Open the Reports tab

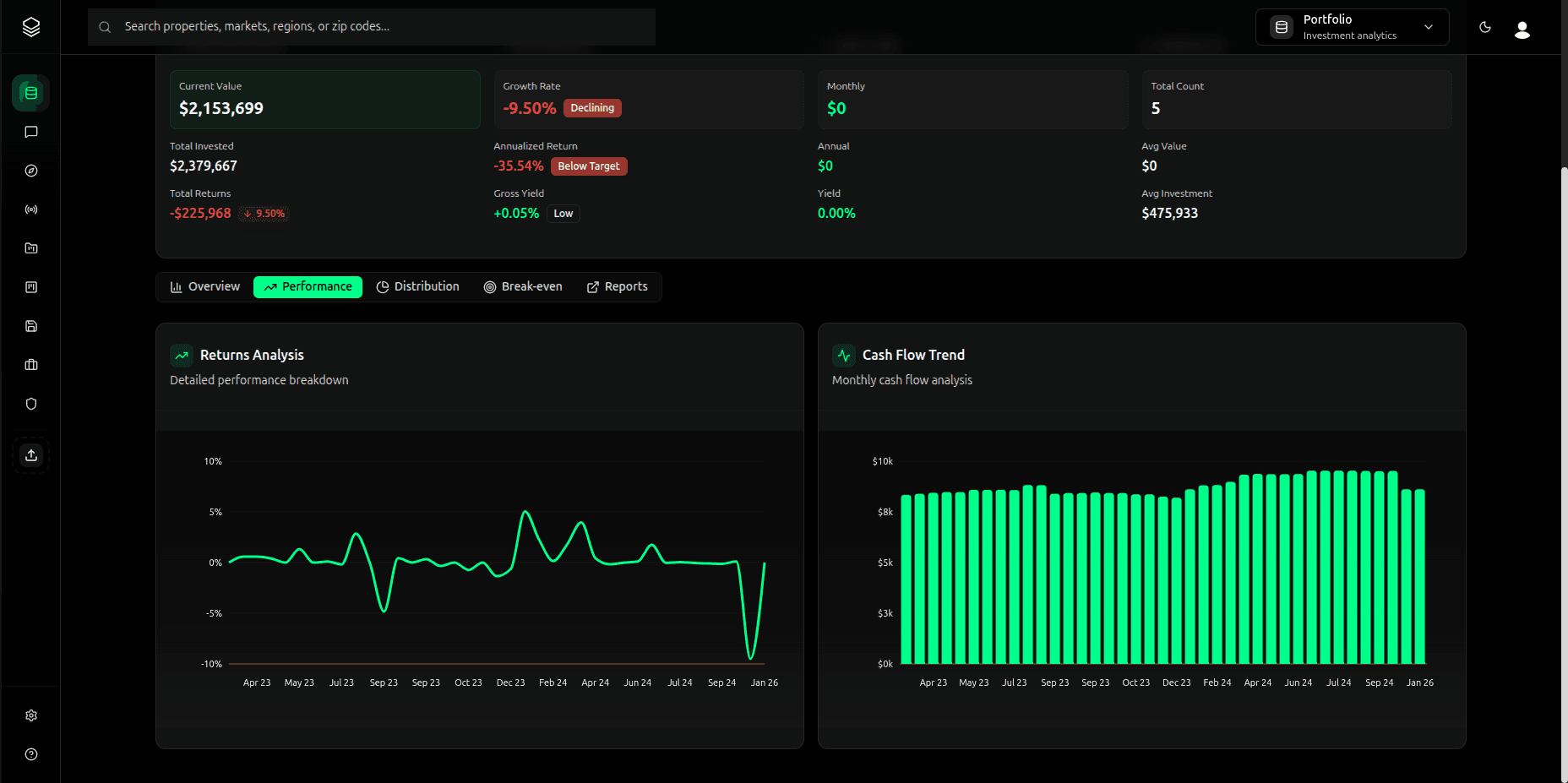click(618, 287)
